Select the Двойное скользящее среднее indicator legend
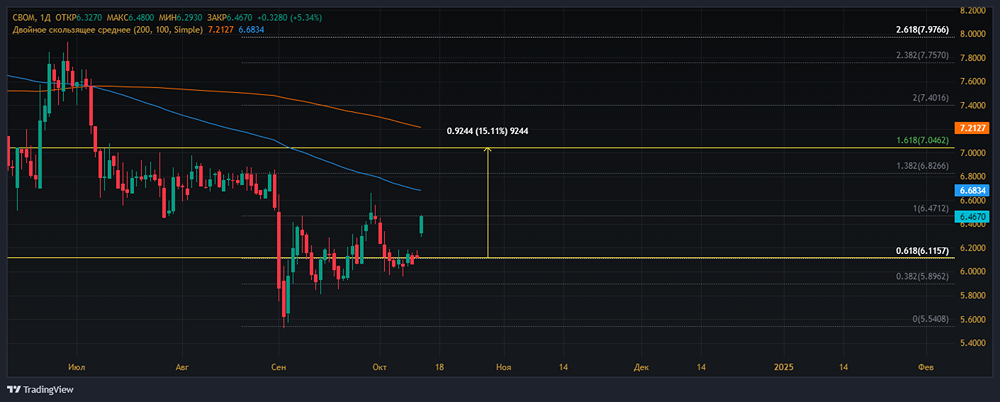This screenshot has height=402, width=1000. tap(108, 29)
